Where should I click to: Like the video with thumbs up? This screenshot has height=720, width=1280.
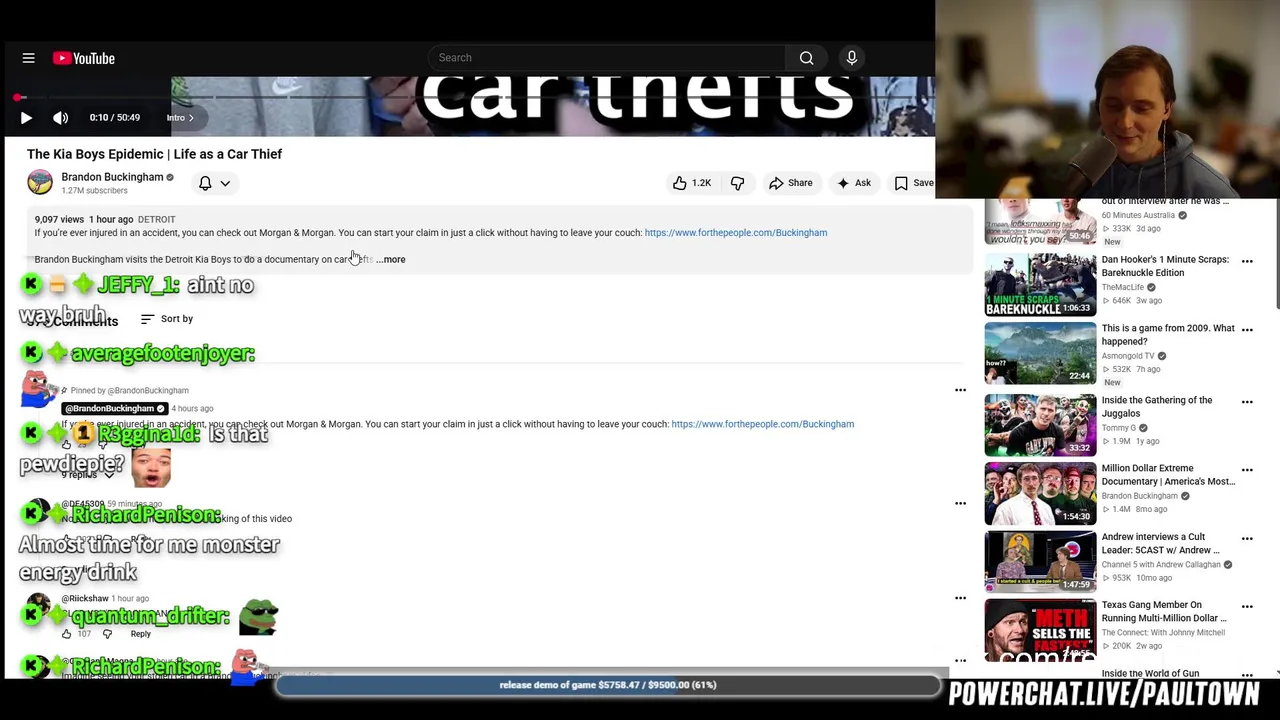click(691, 183)
